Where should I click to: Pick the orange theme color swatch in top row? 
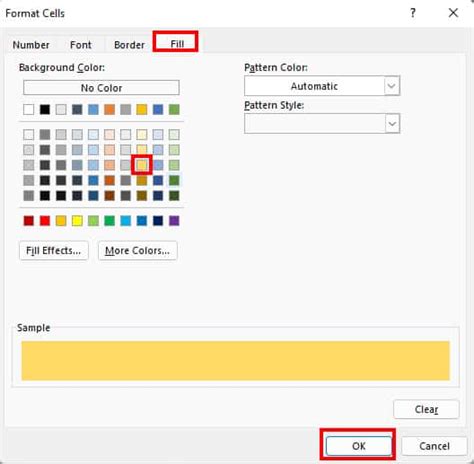pyautogui.click(x=109, y=109)
